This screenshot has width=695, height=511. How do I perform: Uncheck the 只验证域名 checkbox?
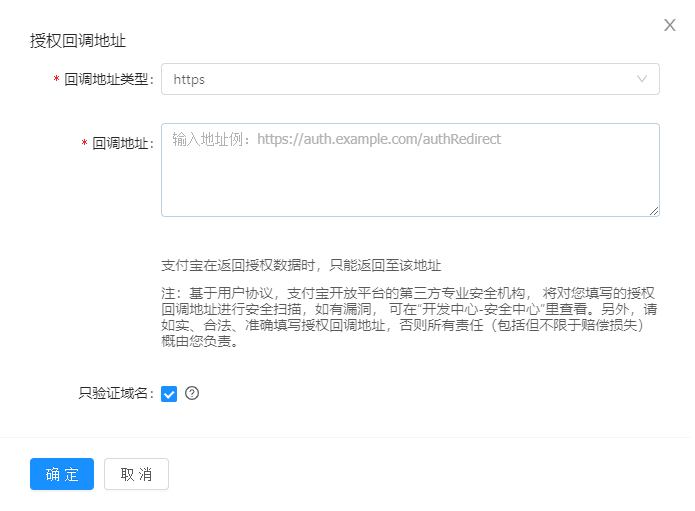coord(169,394)
